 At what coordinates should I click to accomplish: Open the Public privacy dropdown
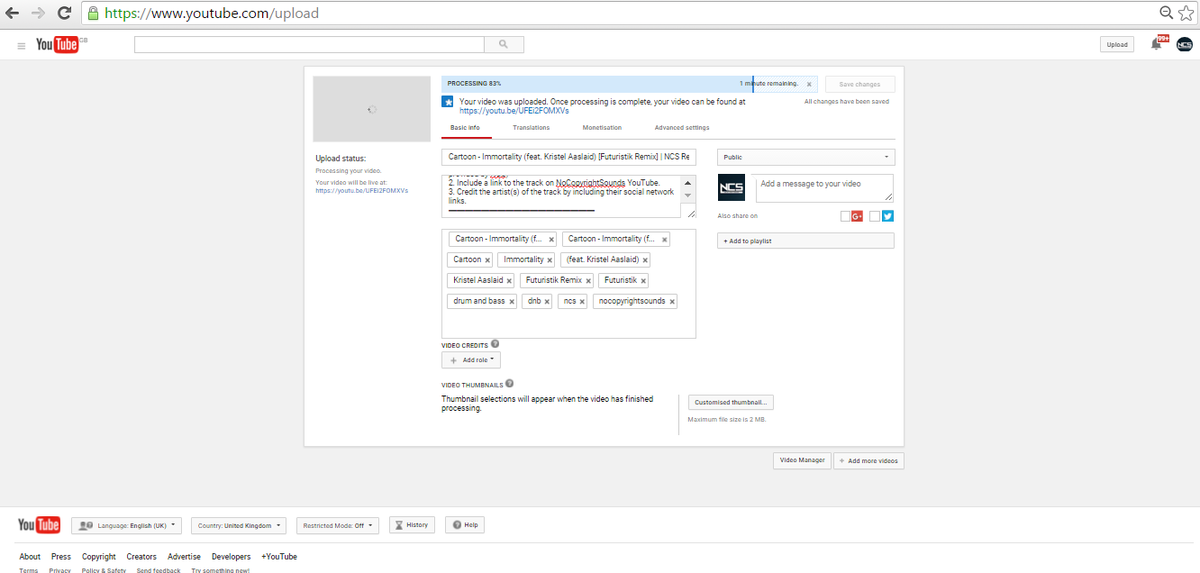tap(806, 157)
